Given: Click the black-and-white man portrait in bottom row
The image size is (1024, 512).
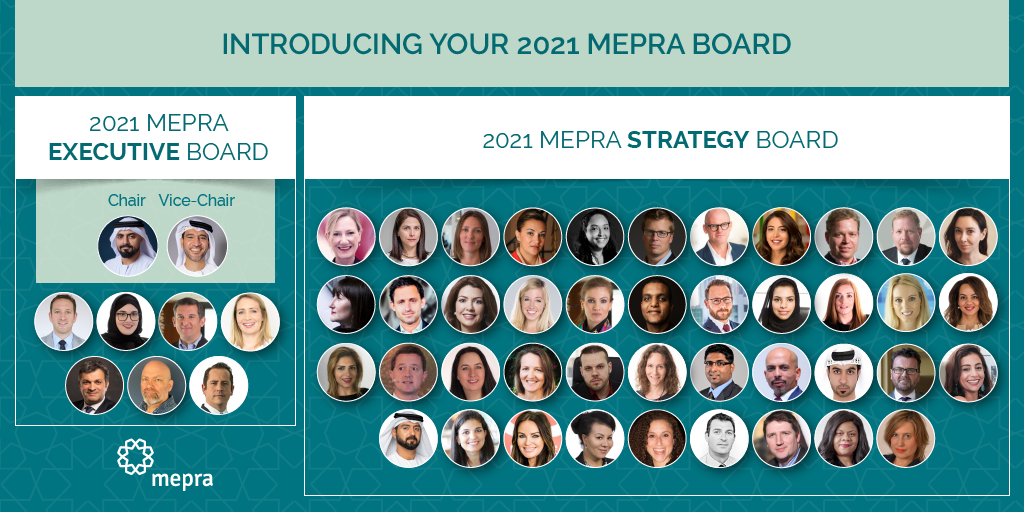Looking at the screenshot, I should (x=720, y=438).
